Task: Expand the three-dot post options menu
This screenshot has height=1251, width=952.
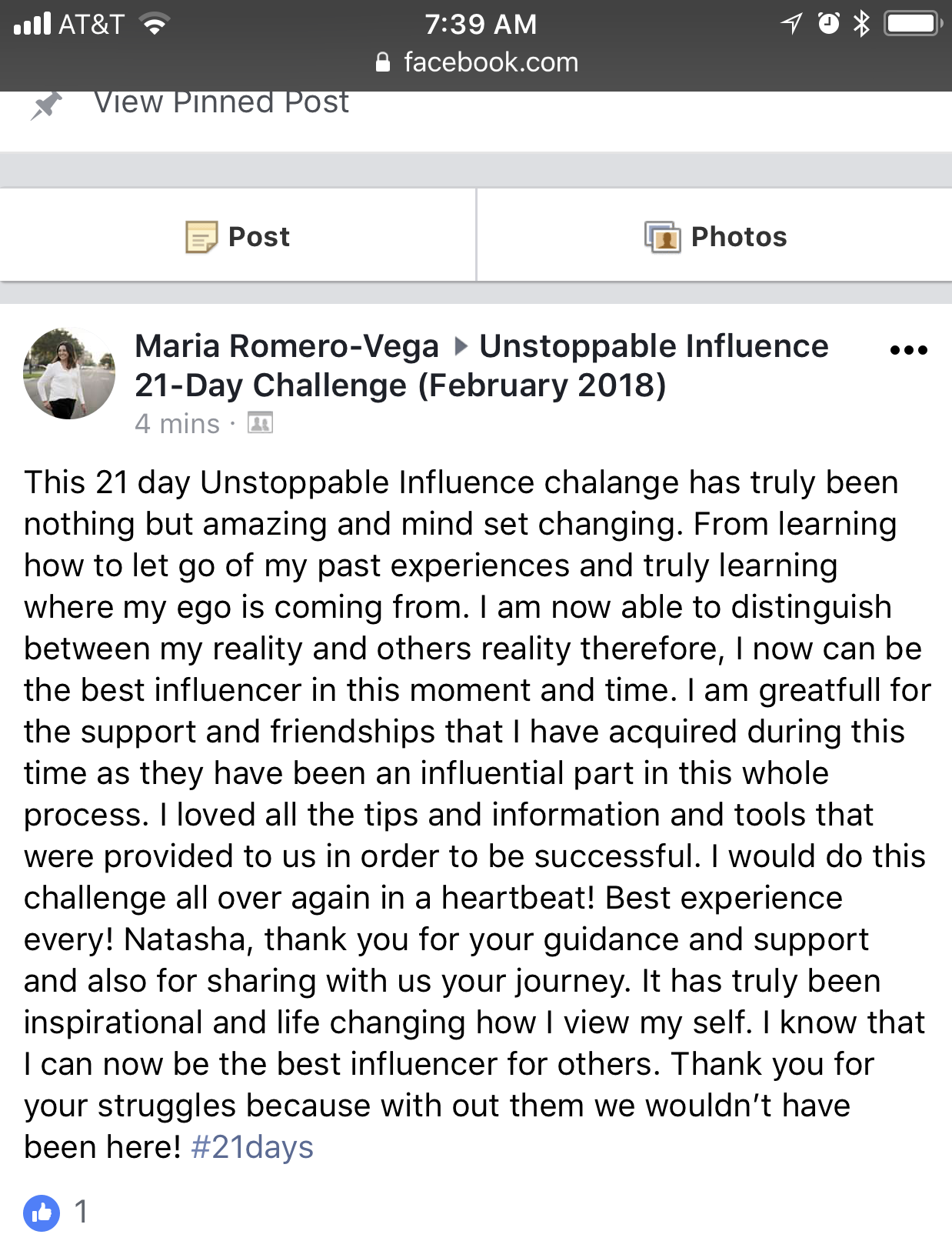Action: (x=908, y=350)
